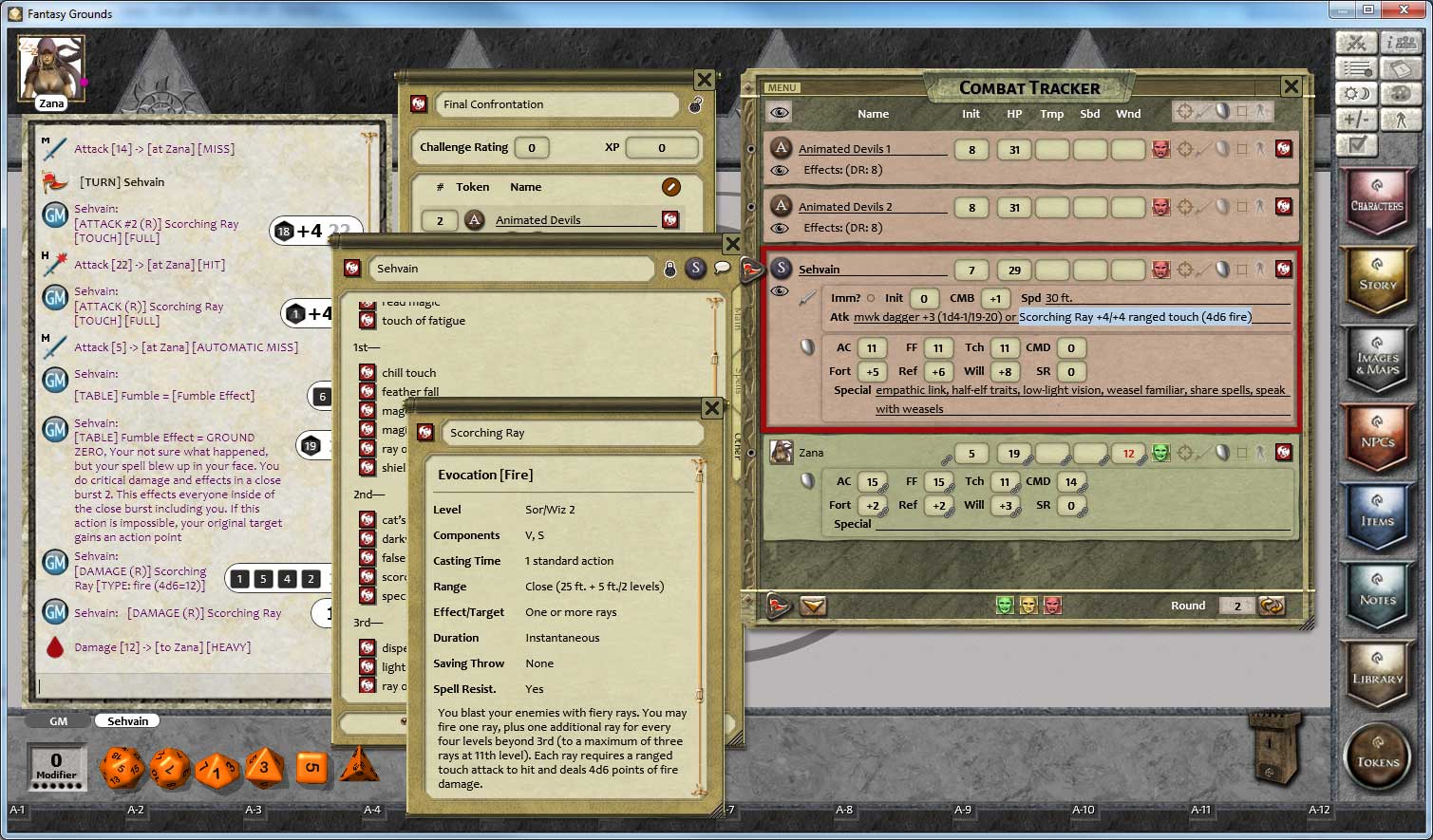Click the crossed swords icon in the top toolbar

[1356, 43]
